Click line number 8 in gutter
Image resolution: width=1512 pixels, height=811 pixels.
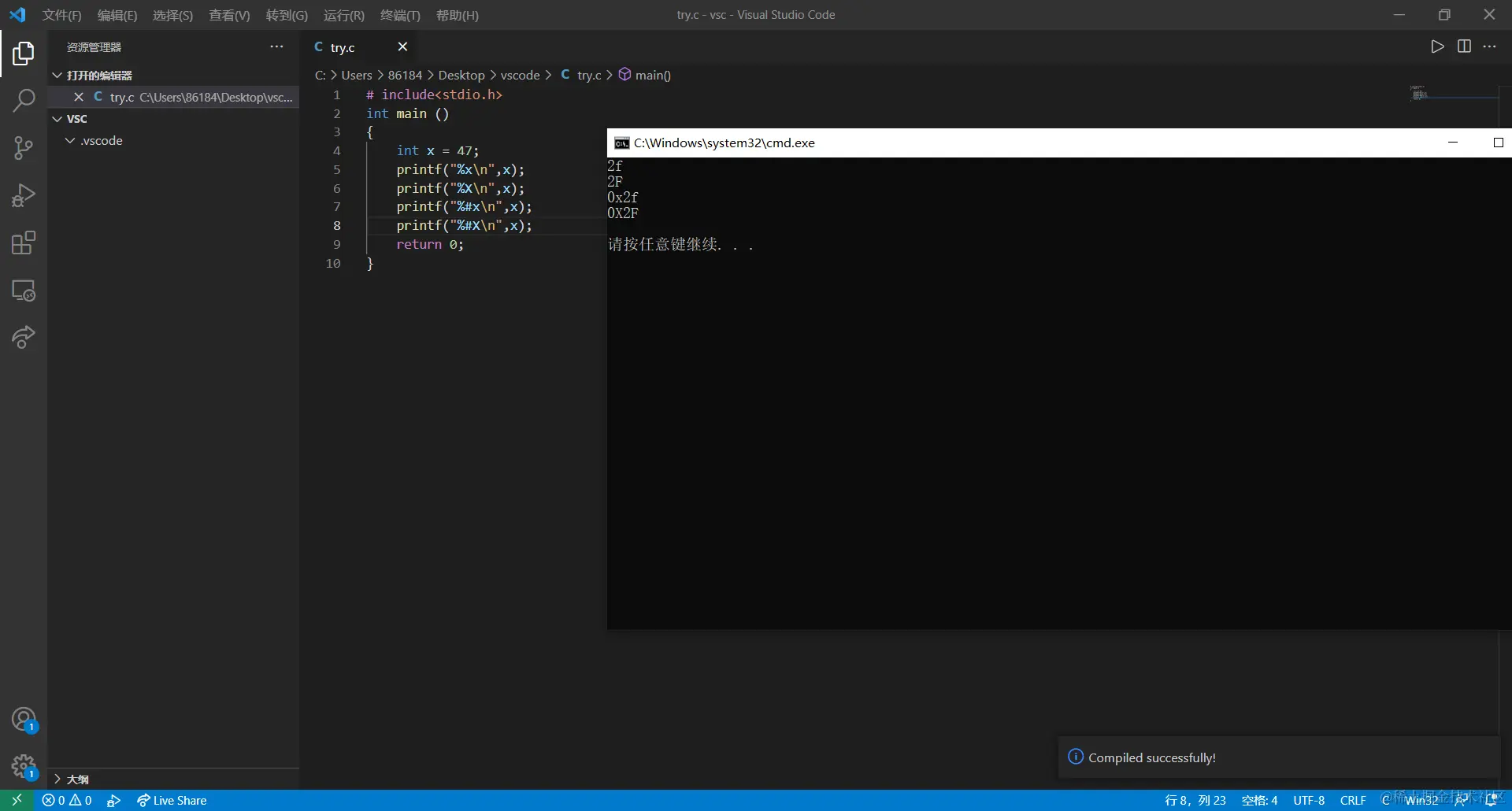[x=336, y=225]
